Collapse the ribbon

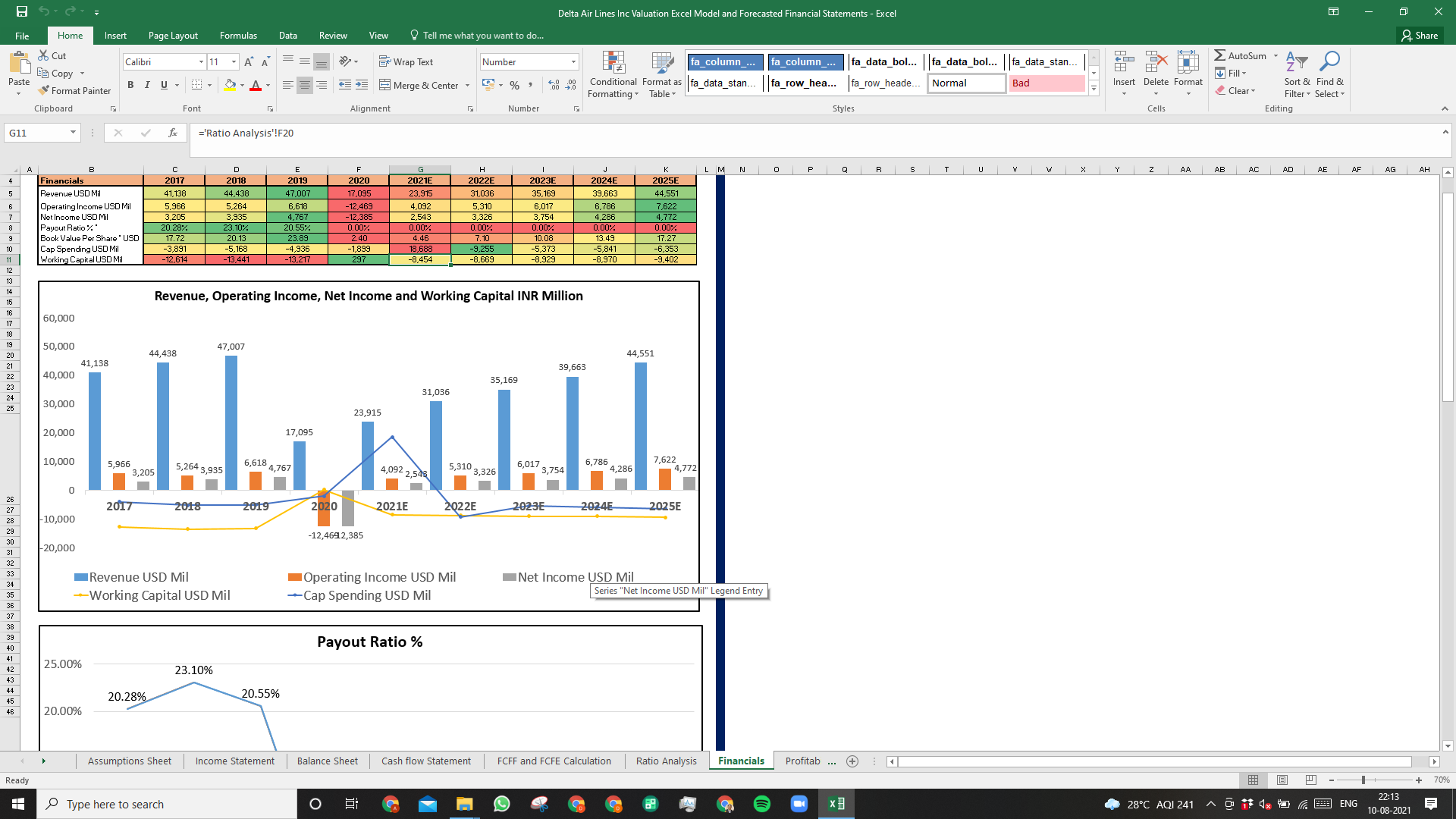coord(1445,108)
